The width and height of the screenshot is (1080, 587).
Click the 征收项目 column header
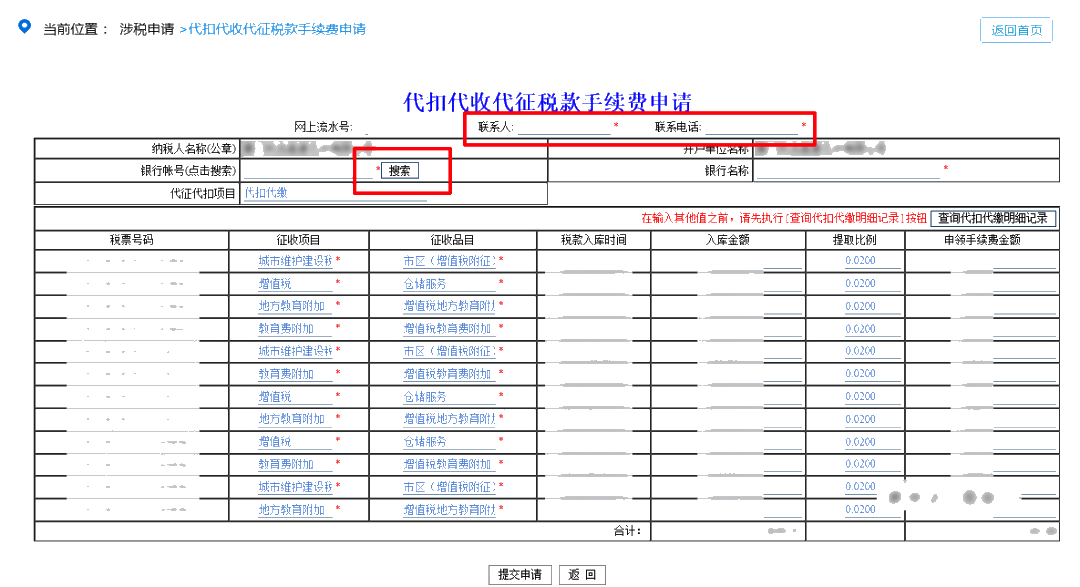click(298, 240)
